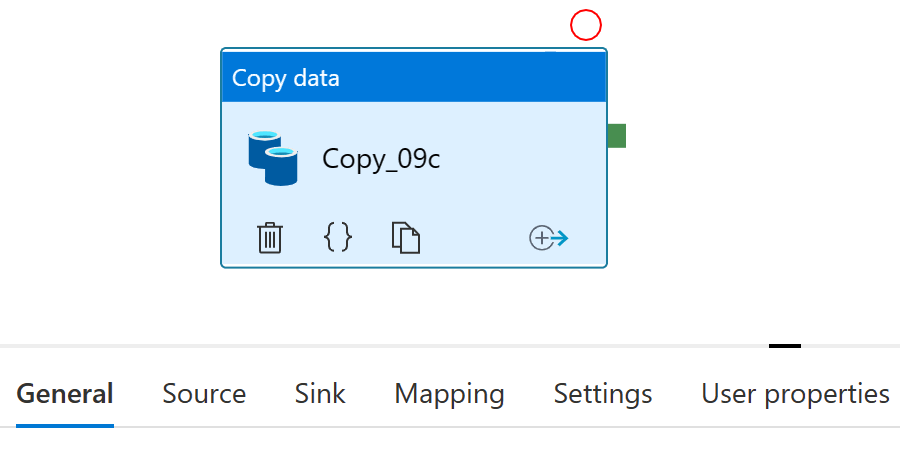Open the Source tab
Image resolution: width=900 pixels, height=450 pixels.
tap(204, 394)
